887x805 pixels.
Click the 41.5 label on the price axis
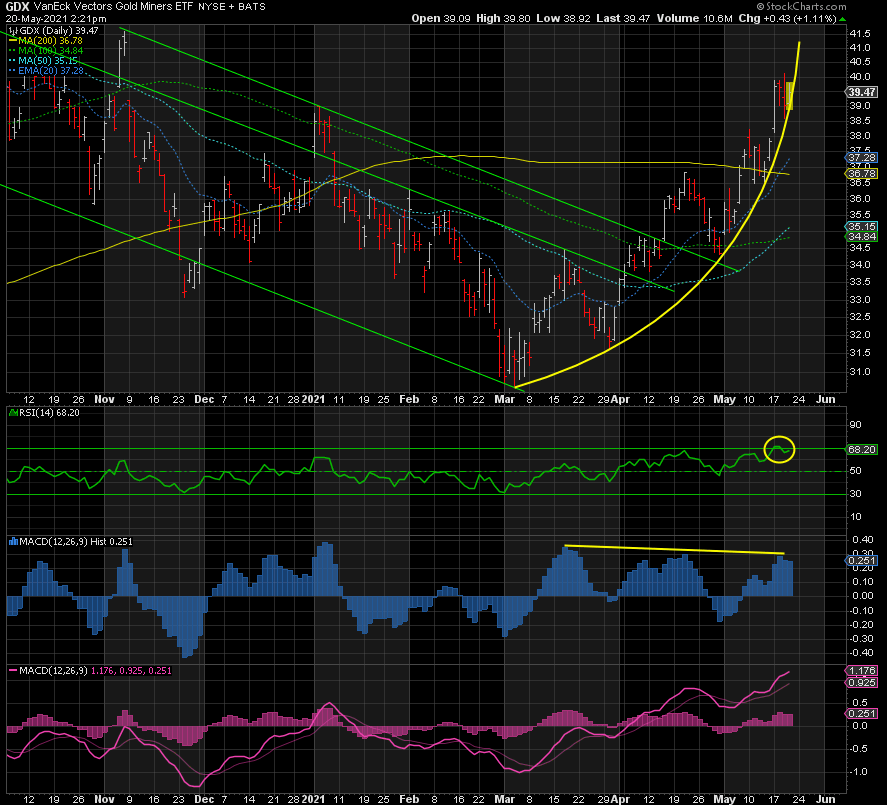click(x=859, y=33)
